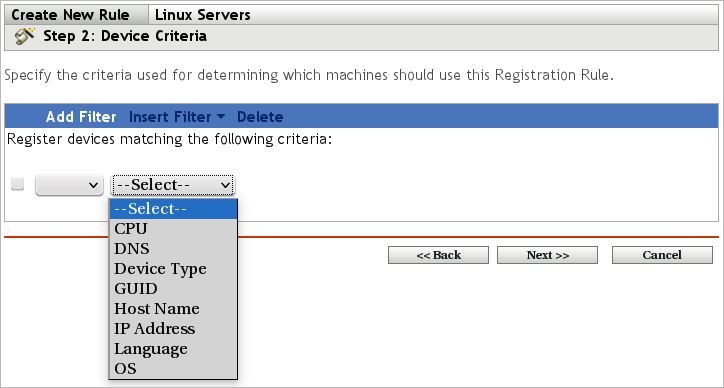Go to previous step with << Back
This screenshot has width=724, height=388.
(x=438, y=255)
